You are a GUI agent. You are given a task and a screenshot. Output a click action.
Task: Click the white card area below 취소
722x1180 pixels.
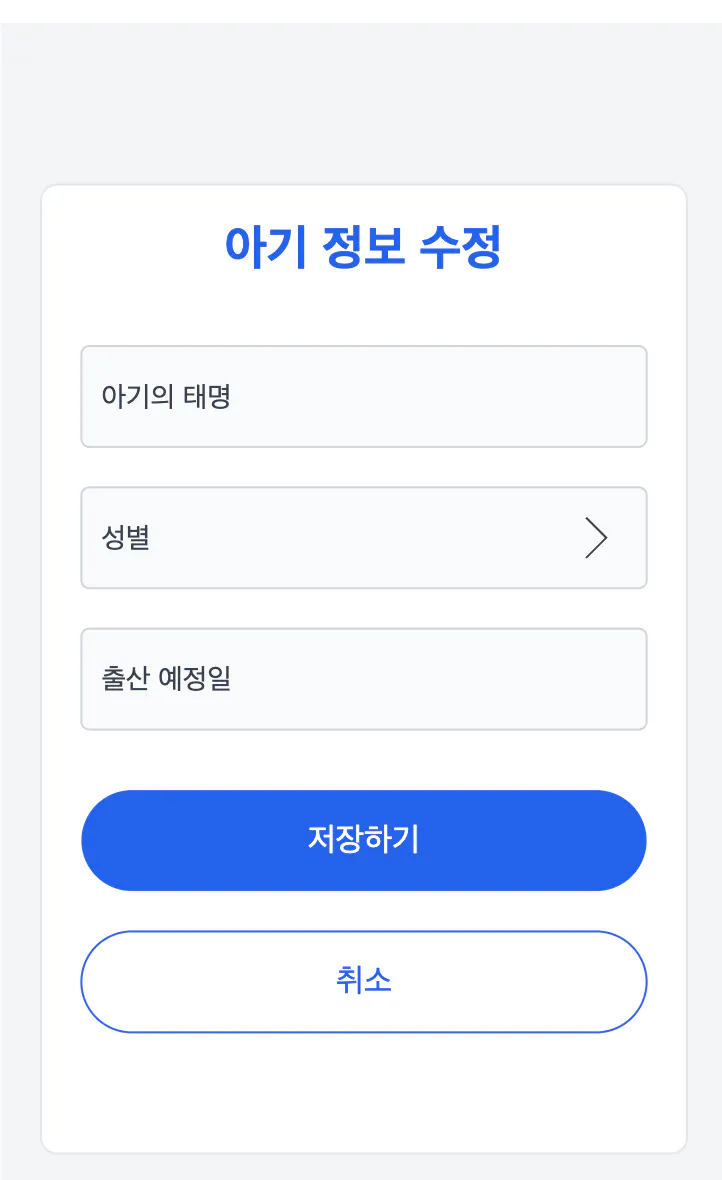point(364,1091)
